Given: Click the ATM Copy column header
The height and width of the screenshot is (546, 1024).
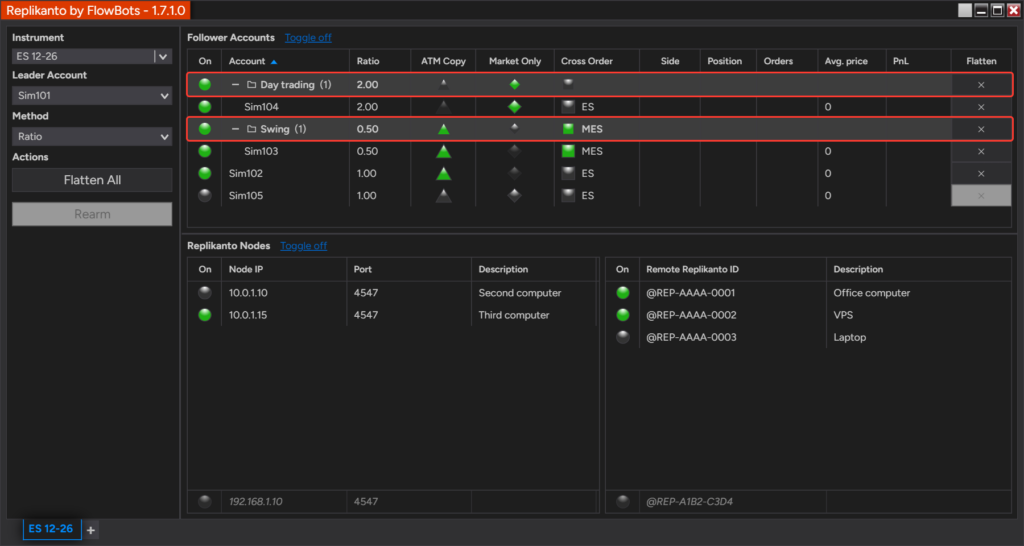Looking at the screenshot, I should tap(443, 61).
